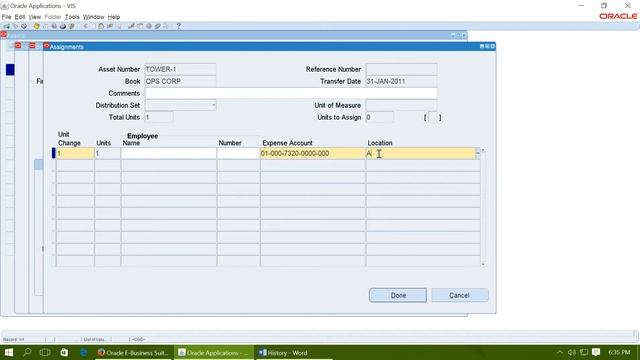Click the first row Units cell

tap(108, 153)
